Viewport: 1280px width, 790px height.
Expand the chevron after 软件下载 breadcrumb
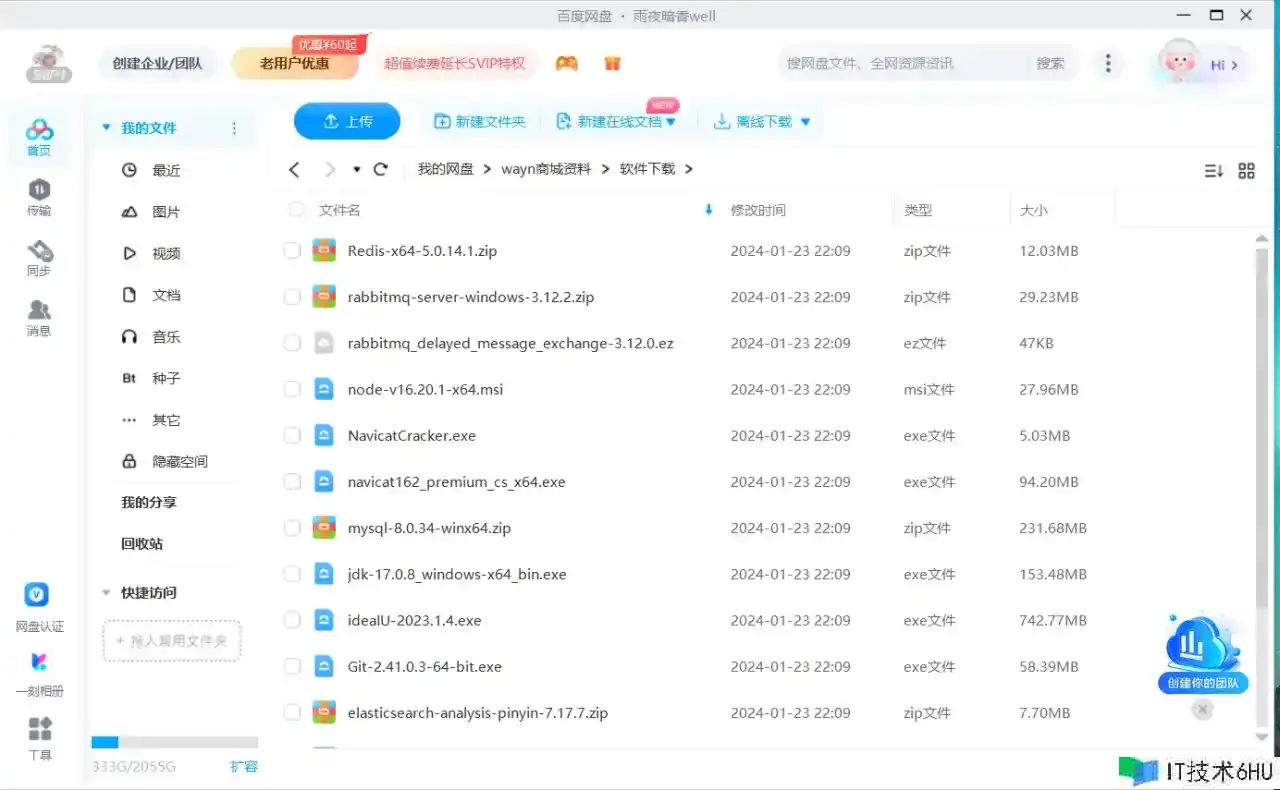[x=688, y=169]
